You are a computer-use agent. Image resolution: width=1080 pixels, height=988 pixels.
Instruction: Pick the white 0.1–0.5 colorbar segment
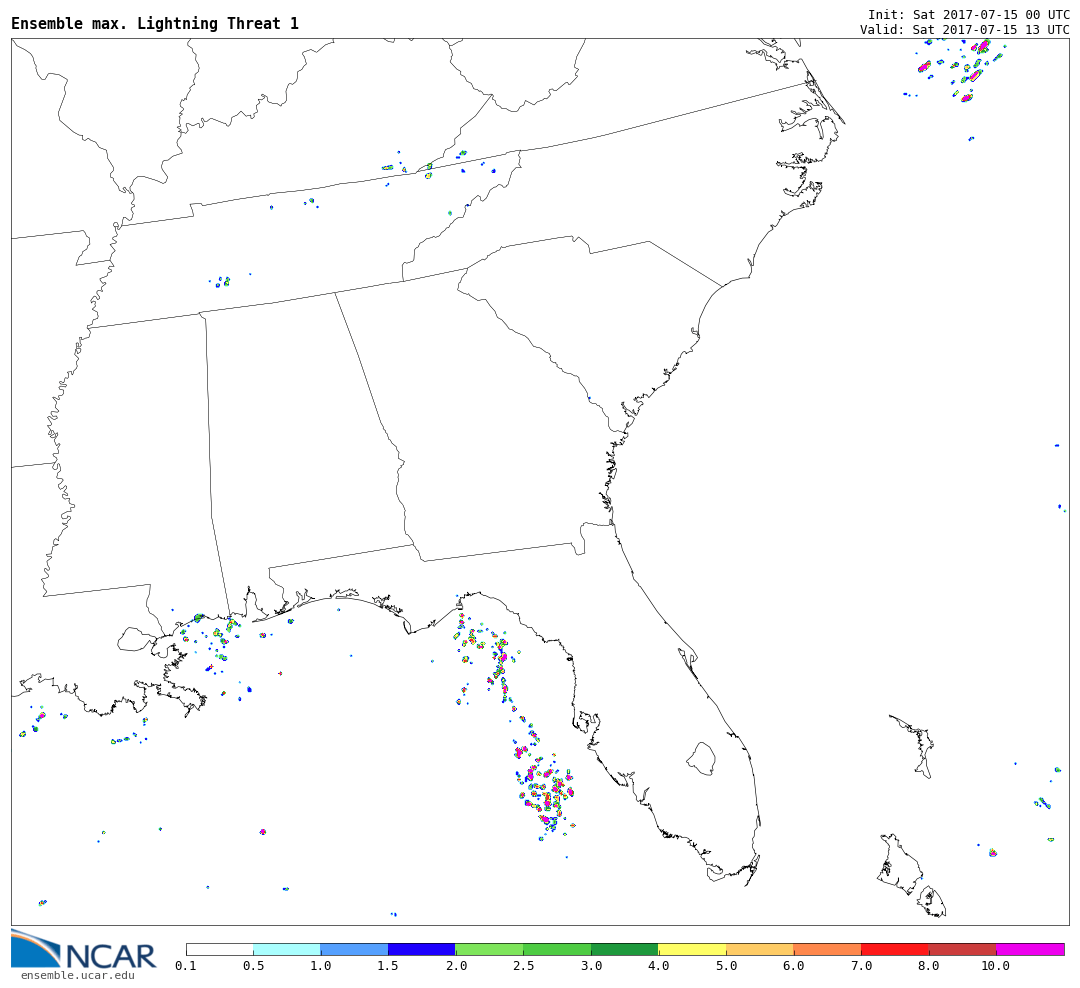point(220,949)
